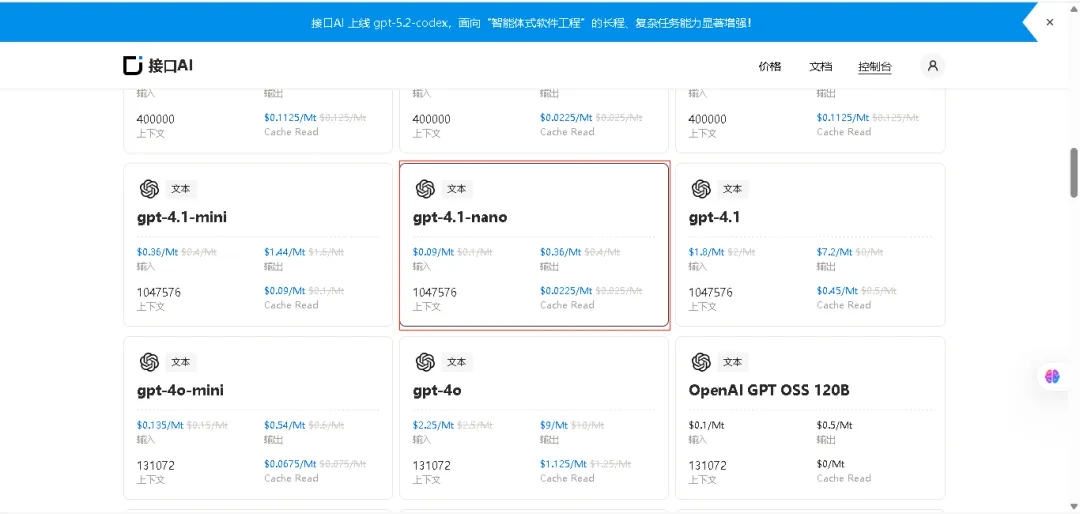The width and height of the screenshot is (1080, 514).
Task: Click the 1047576 context value on gpt-4.1-mini card
Action: [159, 292]
